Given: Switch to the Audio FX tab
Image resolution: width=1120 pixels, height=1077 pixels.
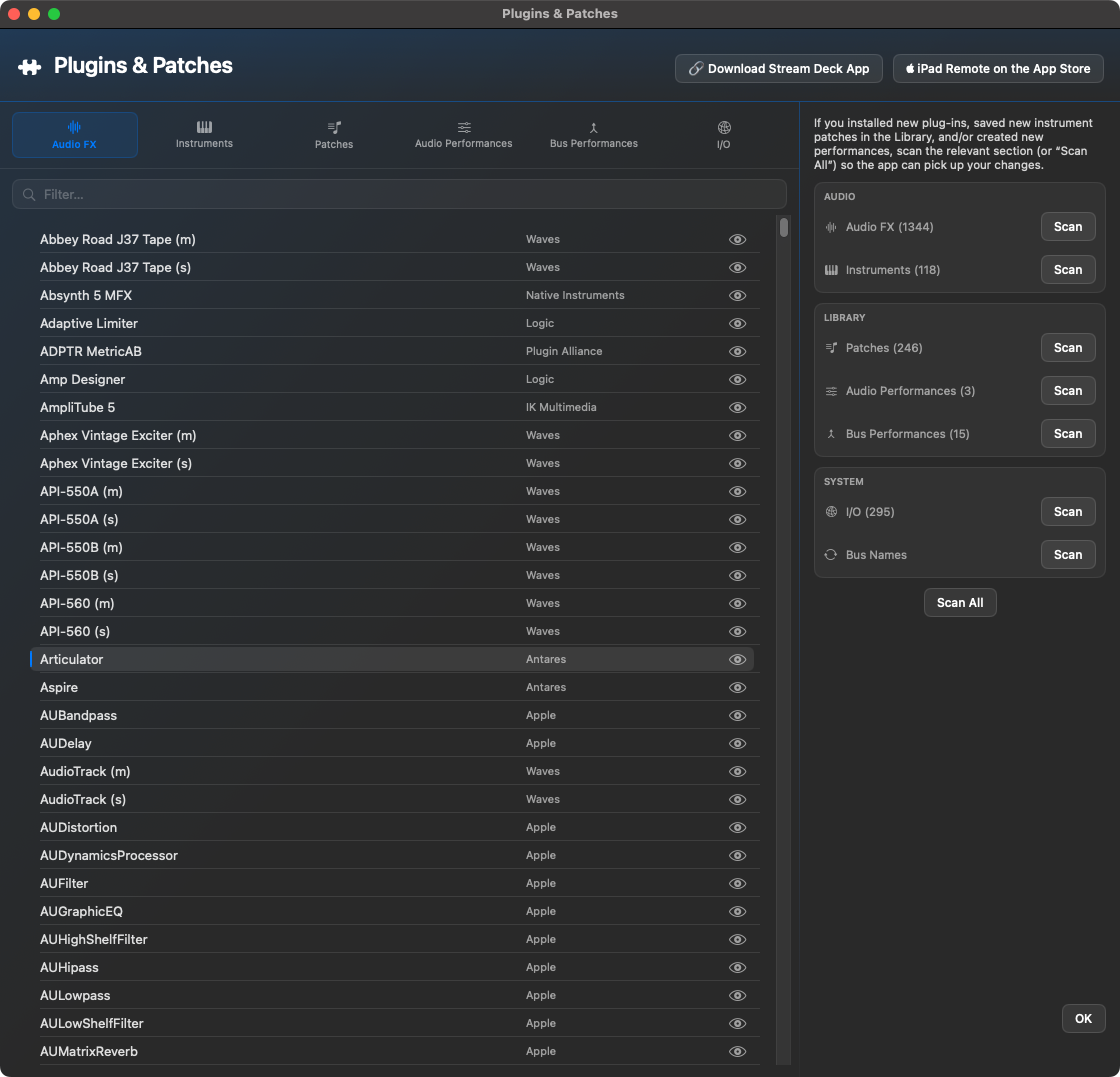Looking at the screenshot, I should tap(74, 135).
